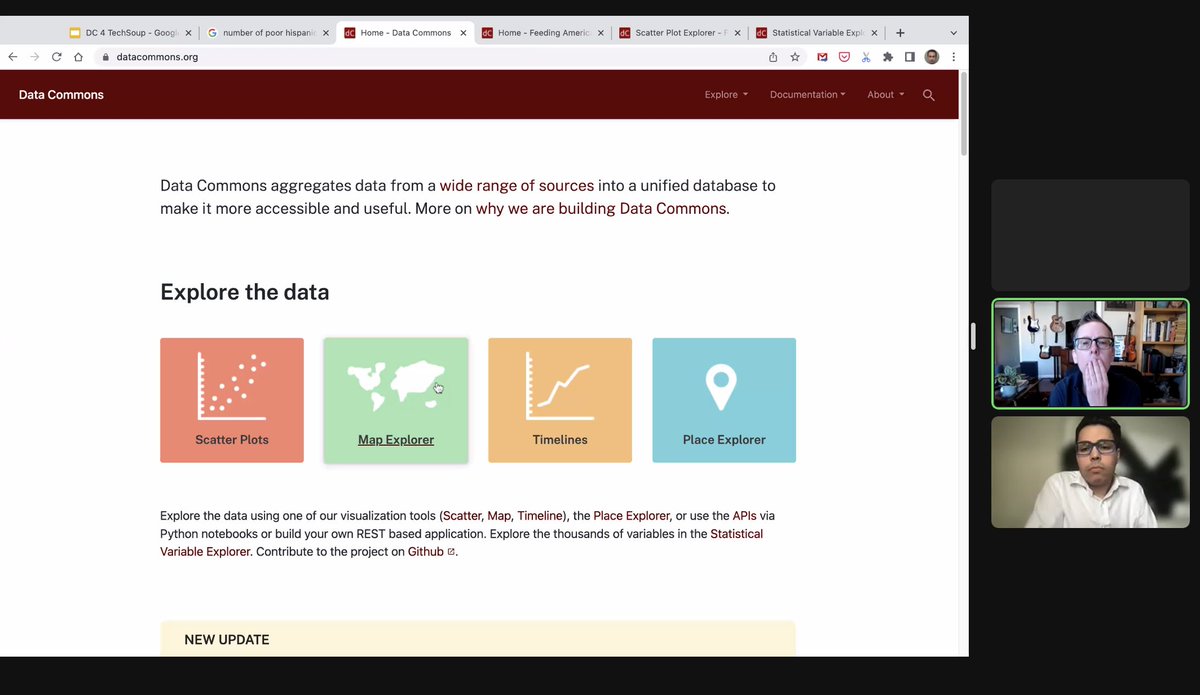
Task: Click the site lock icon
Action: click(106, 57)
